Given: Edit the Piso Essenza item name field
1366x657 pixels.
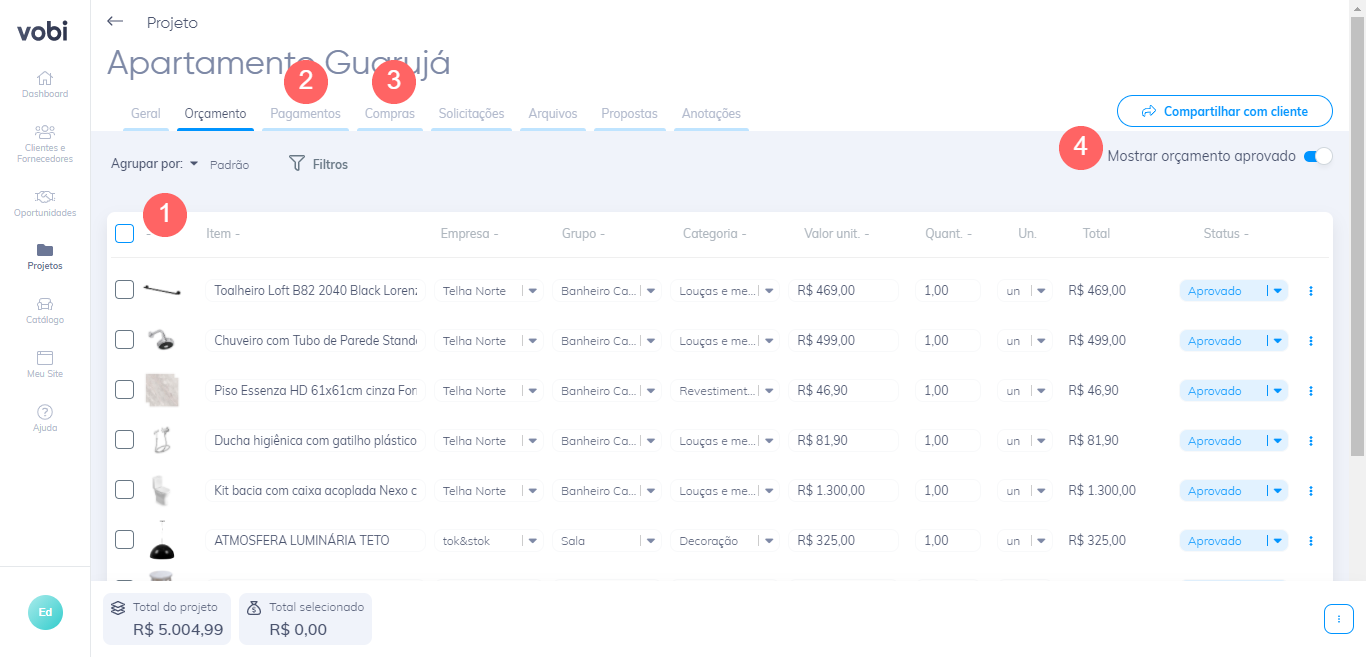Looking at the screenshot, I should [x=315, y=391].
